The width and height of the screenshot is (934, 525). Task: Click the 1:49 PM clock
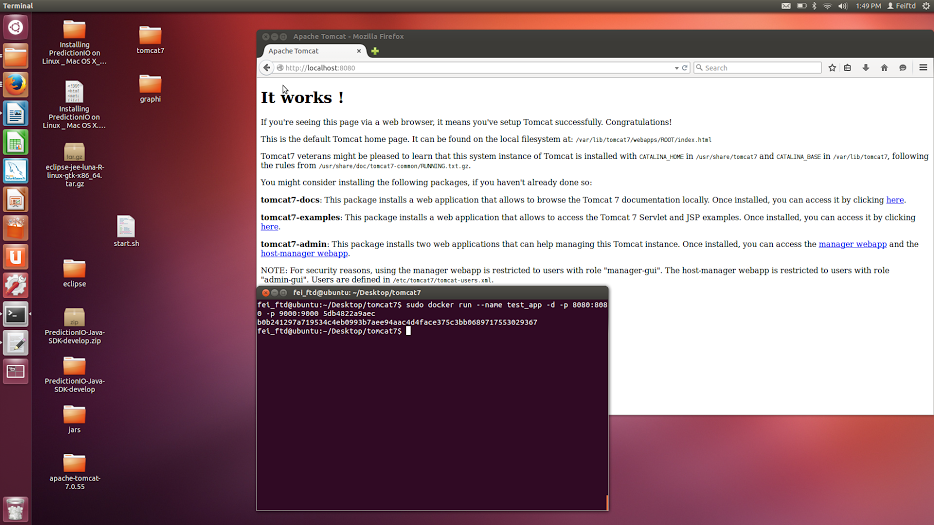tap(868, 6)
